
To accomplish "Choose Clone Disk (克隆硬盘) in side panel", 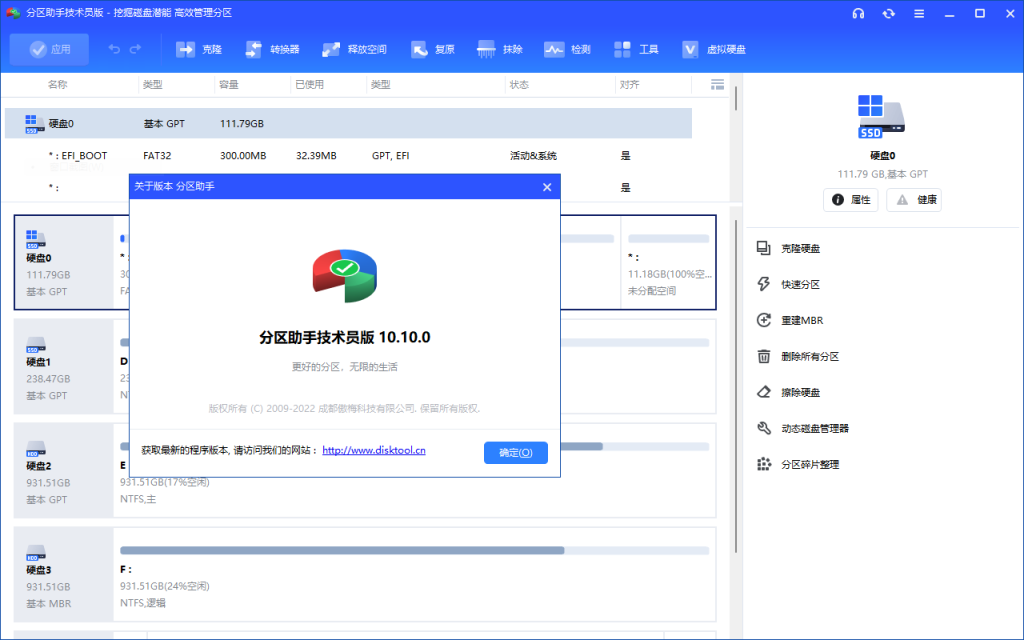I will 788,248.
